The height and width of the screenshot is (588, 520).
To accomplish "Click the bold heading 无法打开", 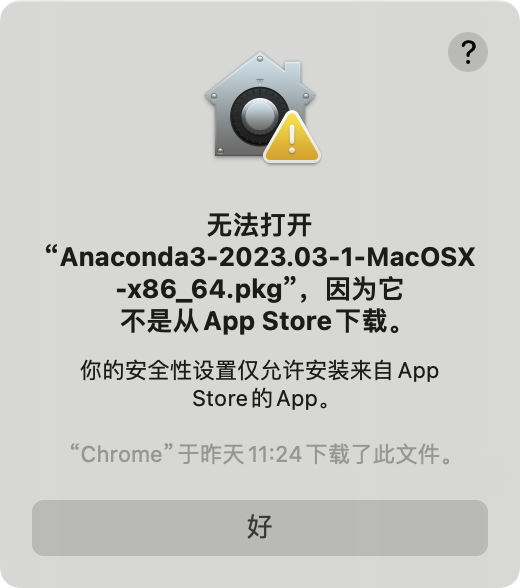I will coord(259,225).
